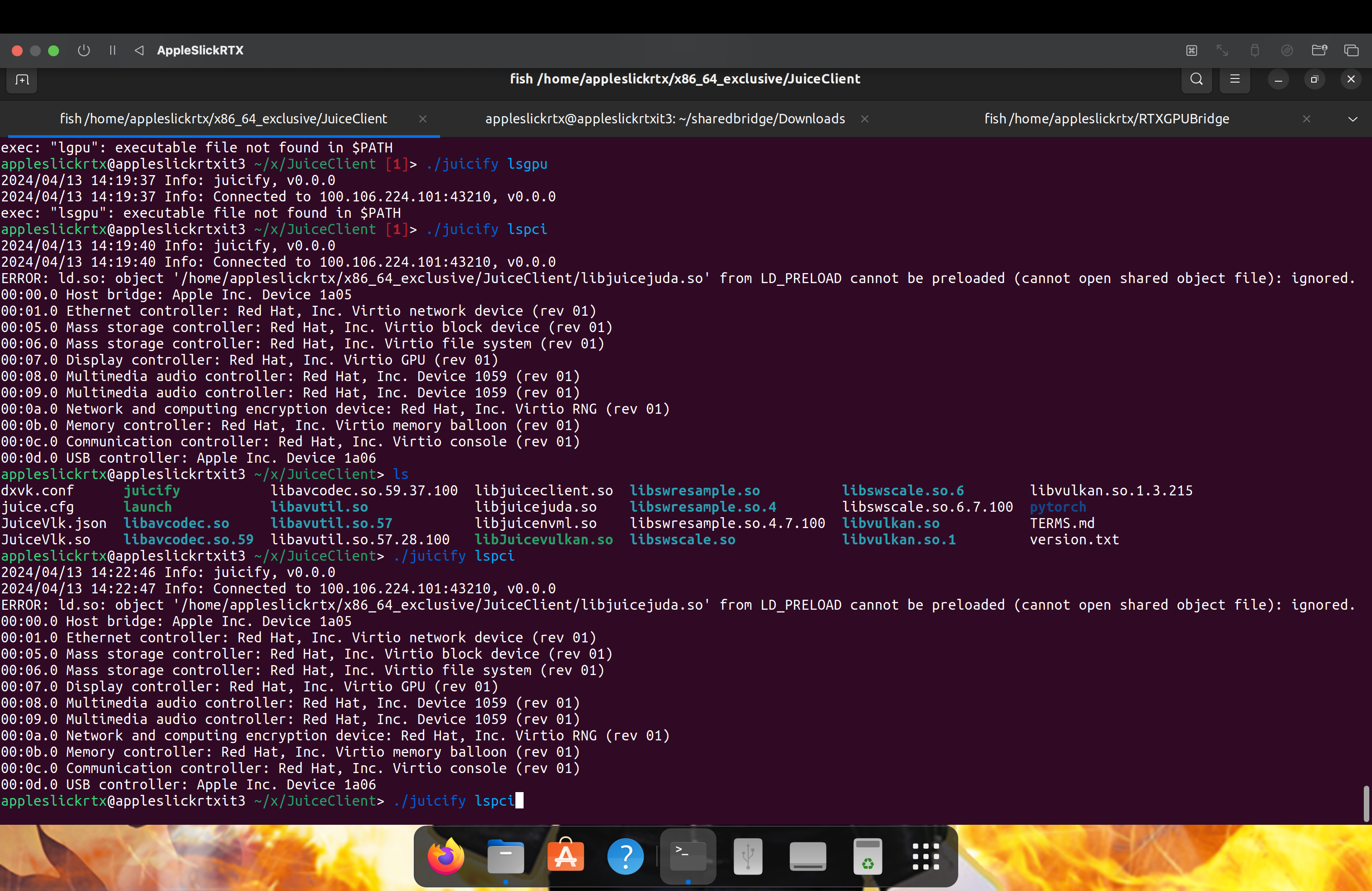The image size is (1372, 891).
Task: Close the JuiceClient terminal tab
Action: point(422,119)
